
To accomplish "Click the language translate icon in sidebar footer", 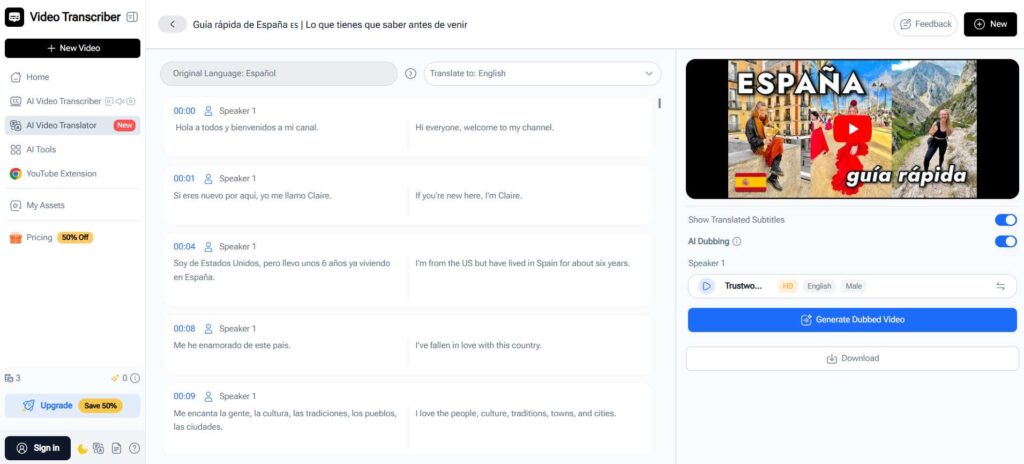I will click(x=99, y=448).
